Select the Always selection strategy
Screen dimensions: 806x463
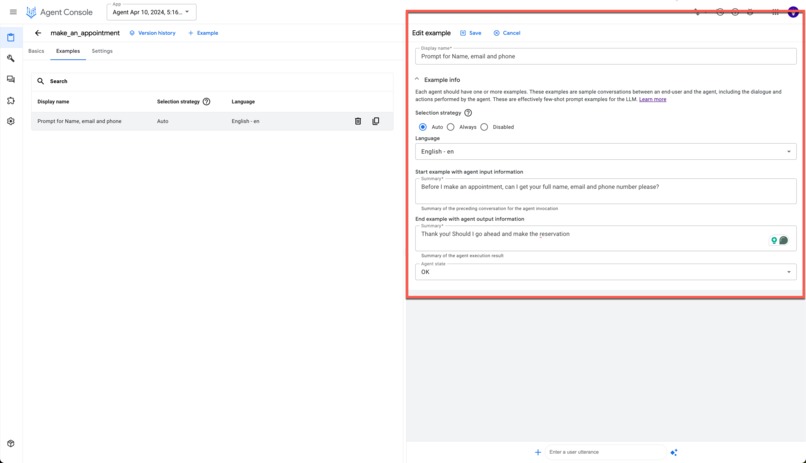pyautogui.click(x=451, y=127)
